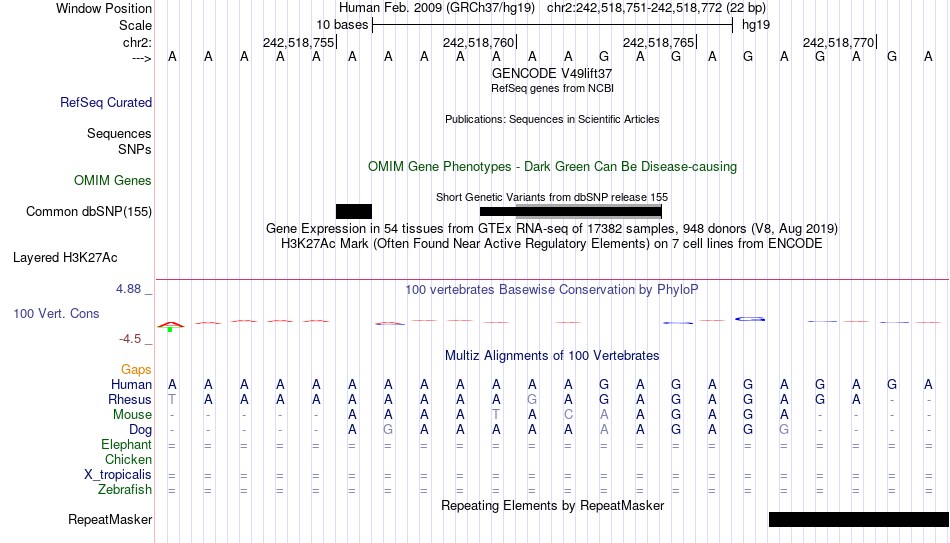Select the Mouse species row label
This screenshot has height=543, width=950.
click(132, 415)
